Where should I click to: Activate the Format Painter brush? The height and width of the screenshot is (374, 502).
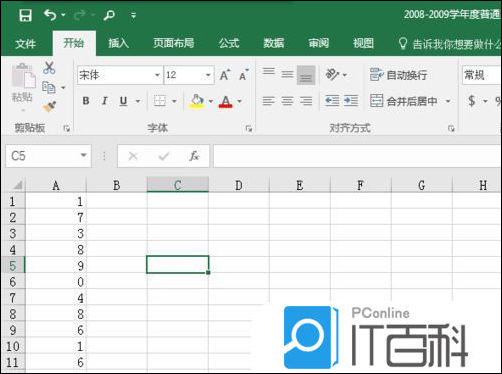click(49, 107)
